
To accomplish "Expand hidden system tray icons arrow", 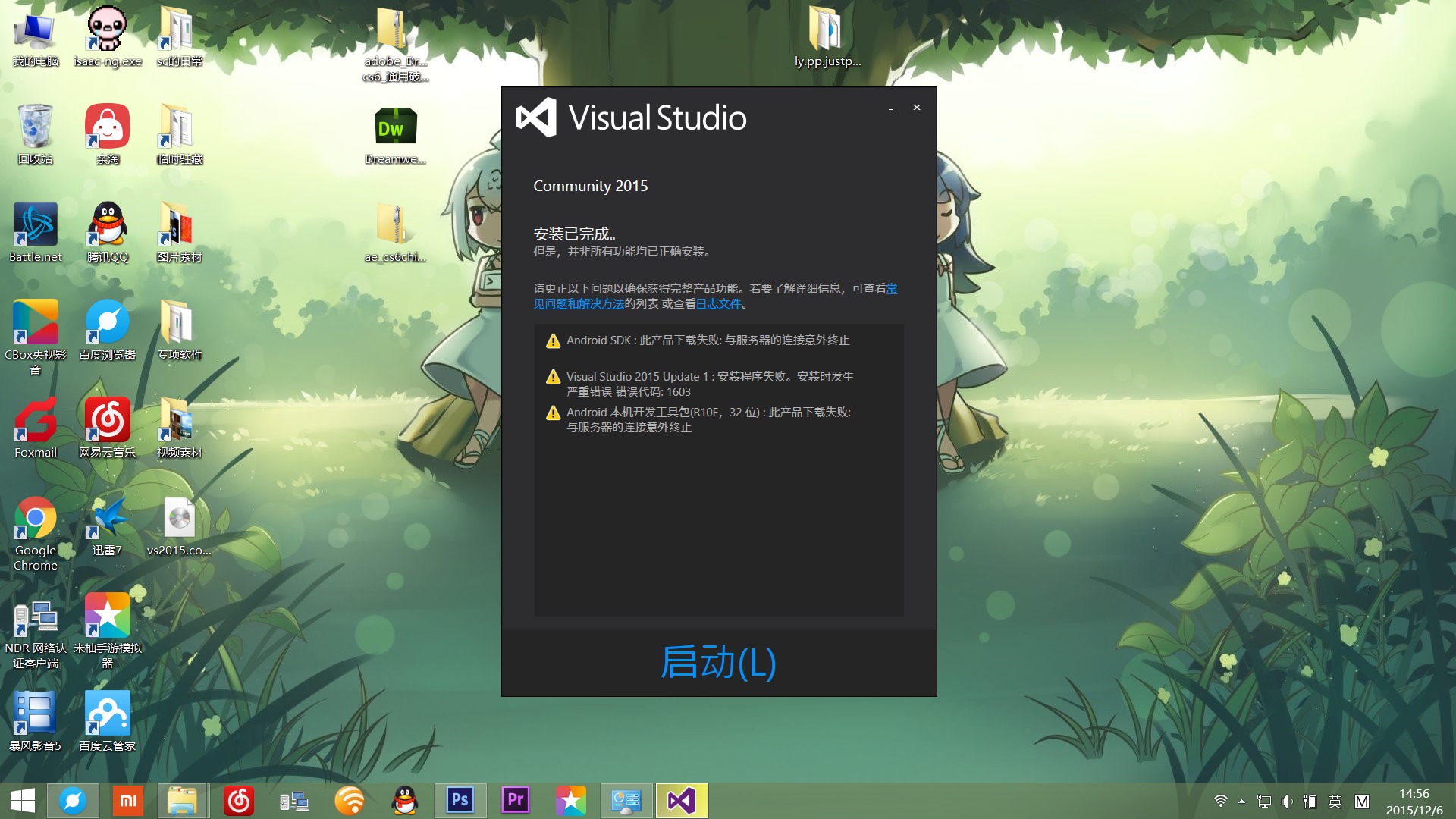I will click(1241, 802).
